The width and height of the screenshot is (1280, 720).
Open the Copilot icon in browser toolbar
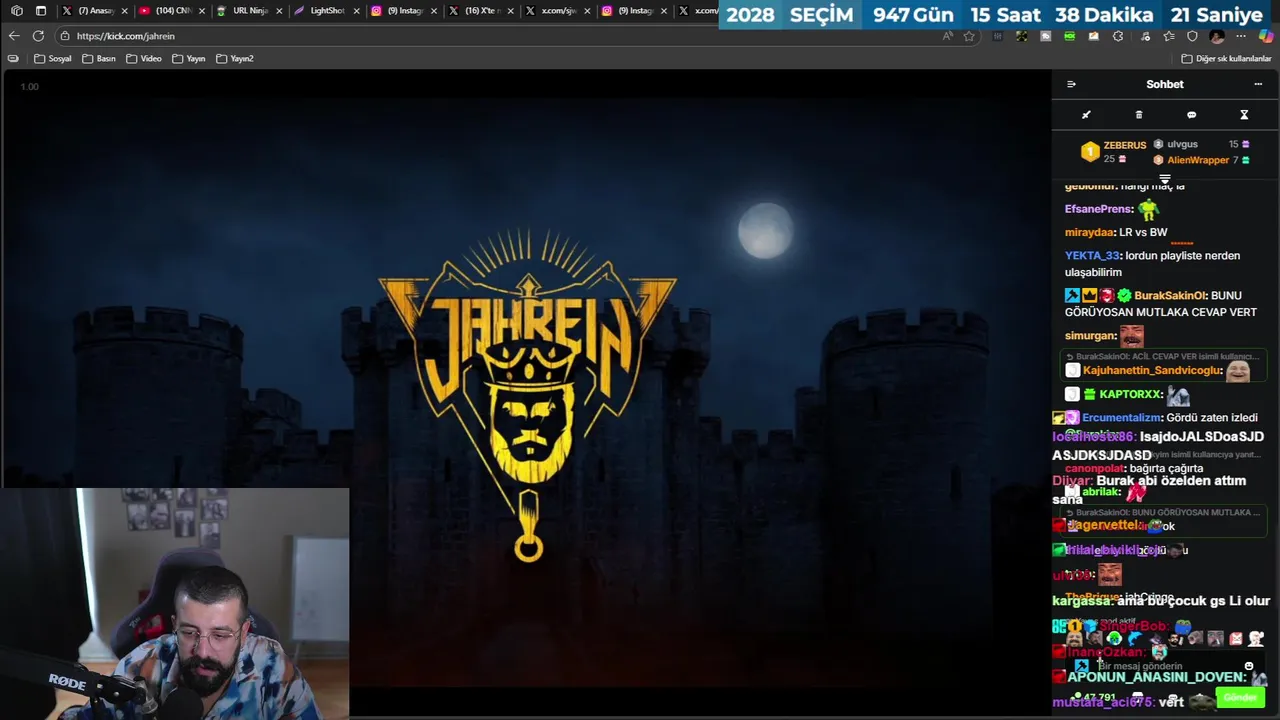point(1266,36)
